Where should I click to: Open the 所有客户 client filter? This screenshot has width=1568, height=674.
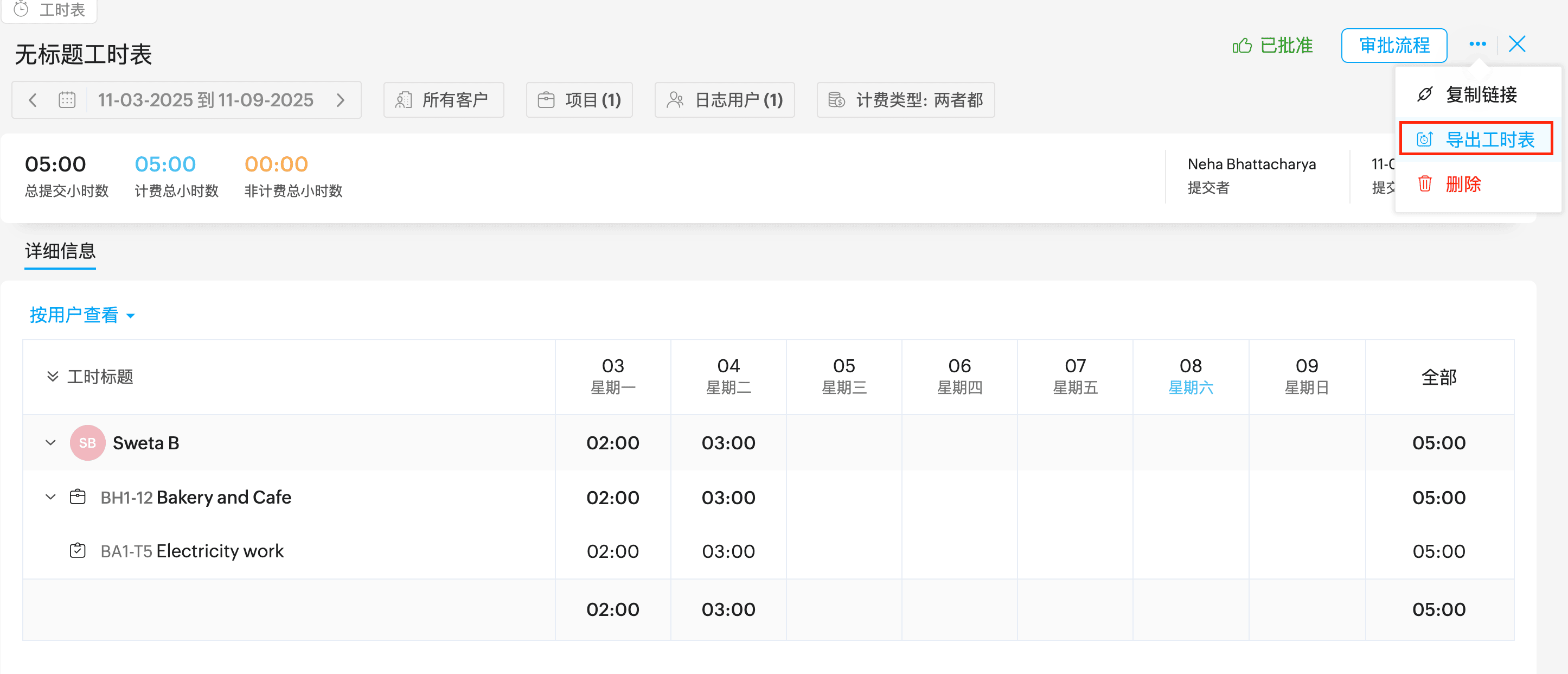[x=443, y=100]
